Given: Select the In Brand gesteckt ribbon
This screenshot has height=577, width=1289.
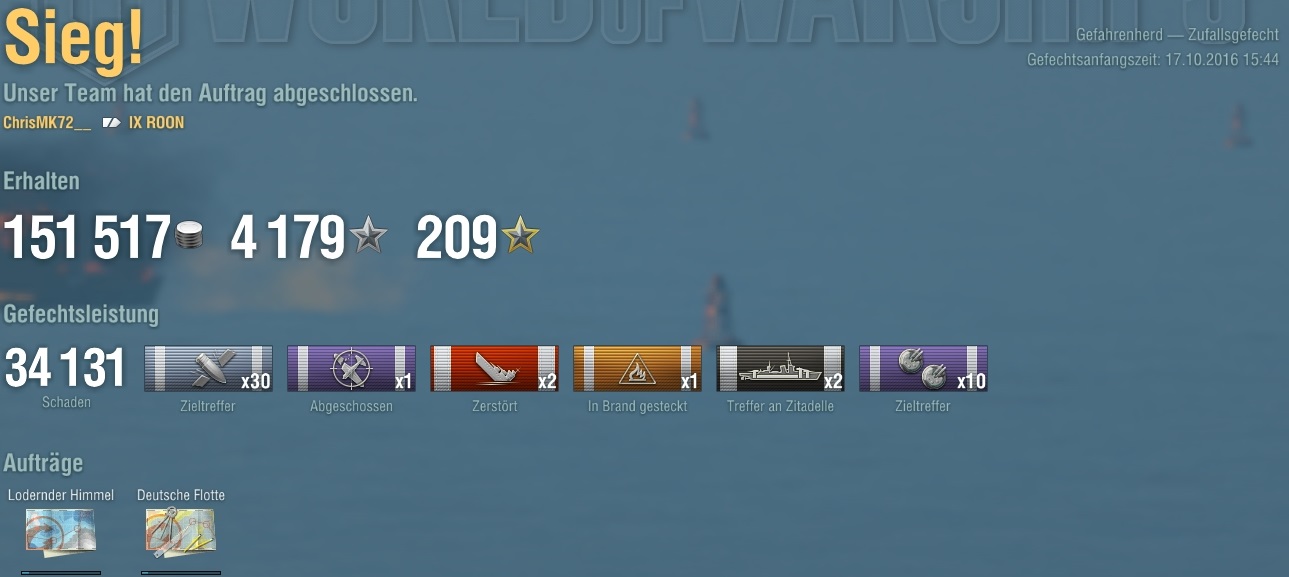Looking at the screenshot, I should click(638, 368).
